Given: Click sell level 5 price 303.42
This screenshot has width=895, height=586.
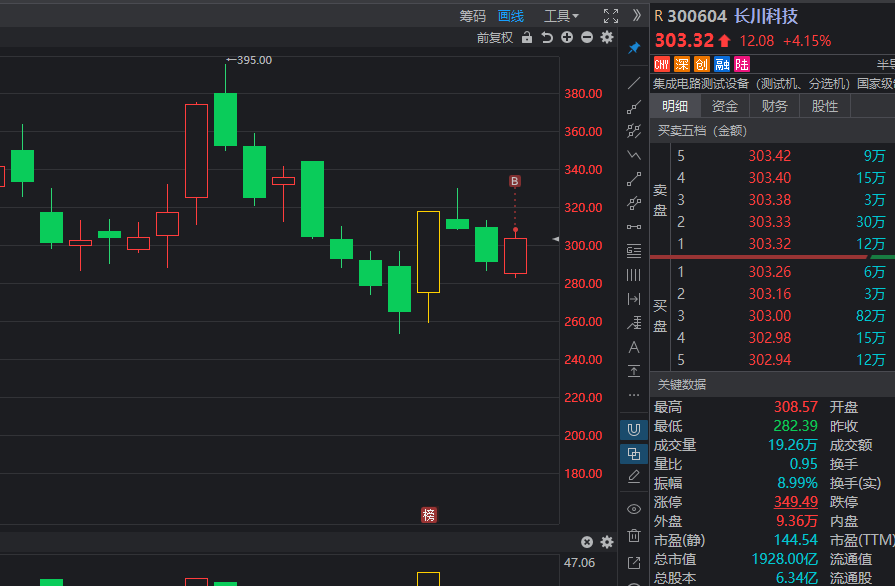Looking at the screenshot, I should point(769,156).
